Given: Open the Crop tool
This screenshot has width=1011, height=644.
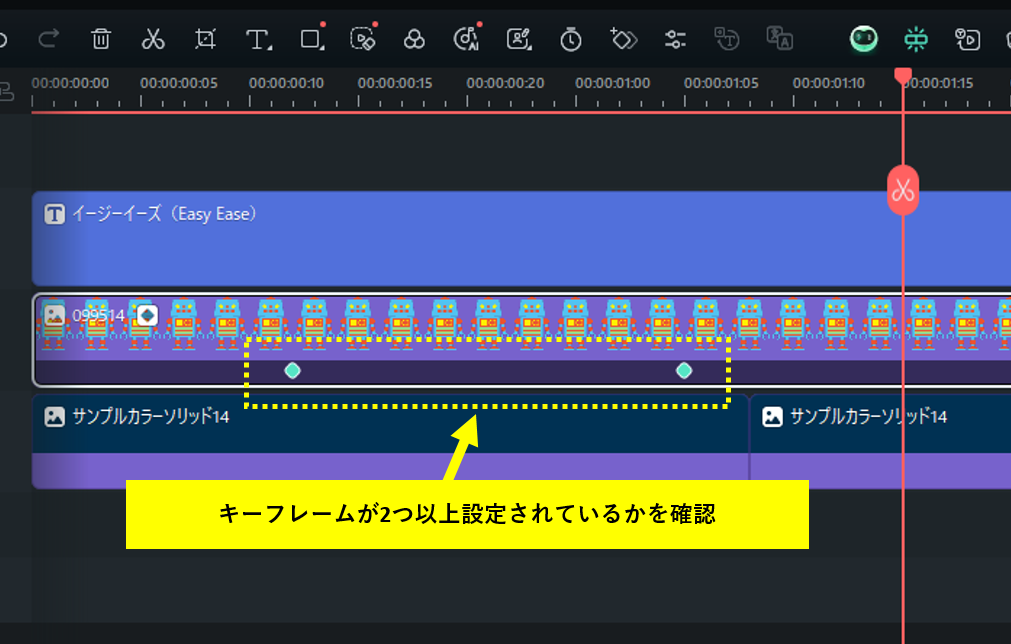Looking at the screenshot, I should 205,40.
